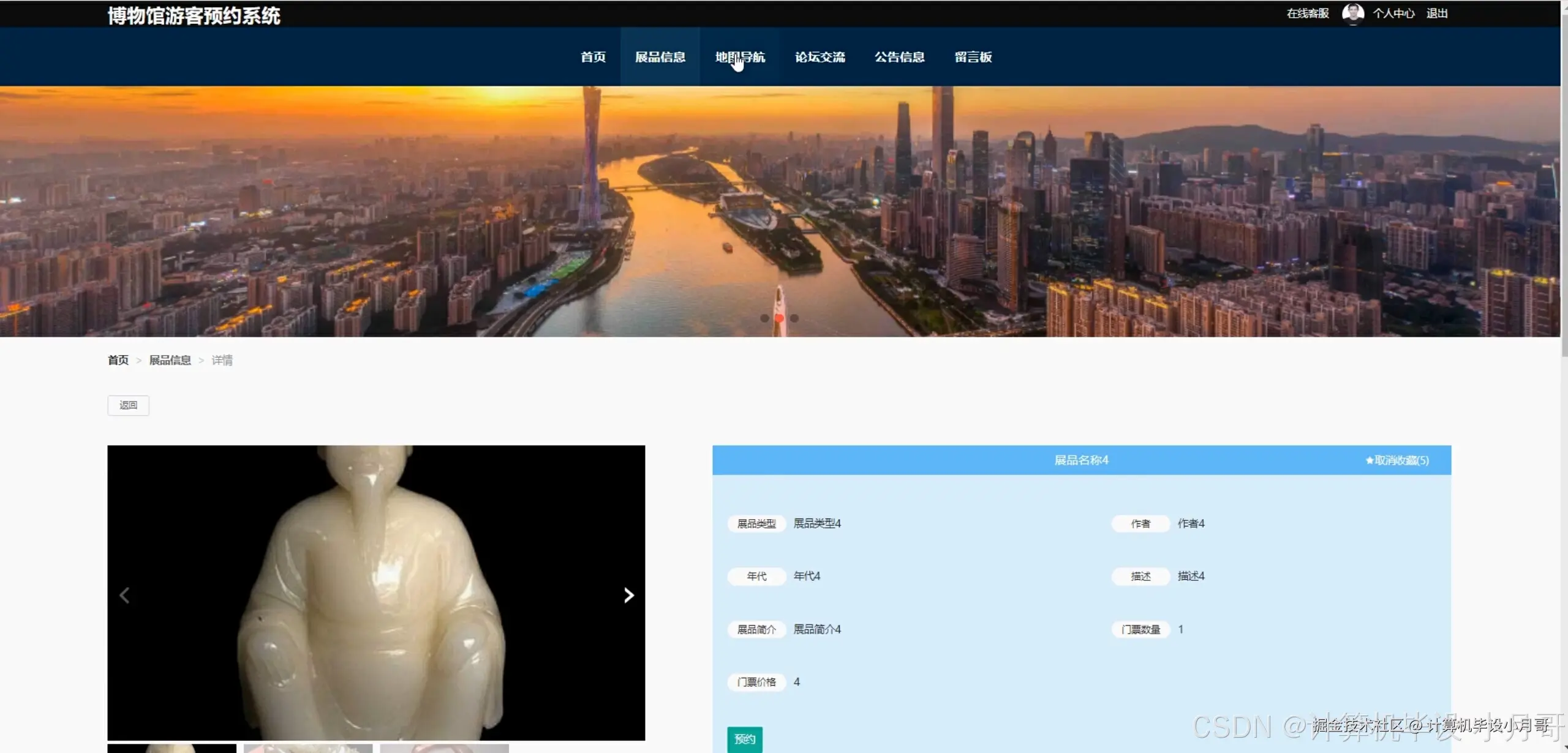The image size is (1568, 753).
Task: Open 首页 in navigation bar
Action: [593, 57]
